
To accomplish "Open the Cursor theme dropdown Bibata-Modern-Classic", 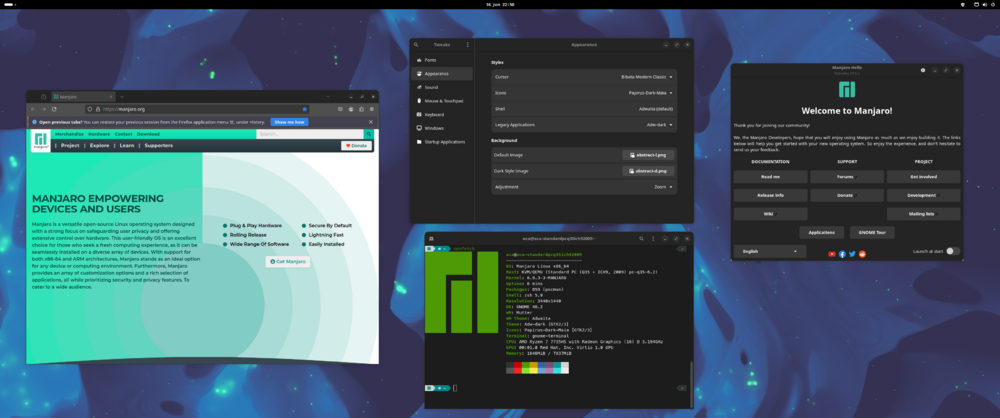I will 647,77.
